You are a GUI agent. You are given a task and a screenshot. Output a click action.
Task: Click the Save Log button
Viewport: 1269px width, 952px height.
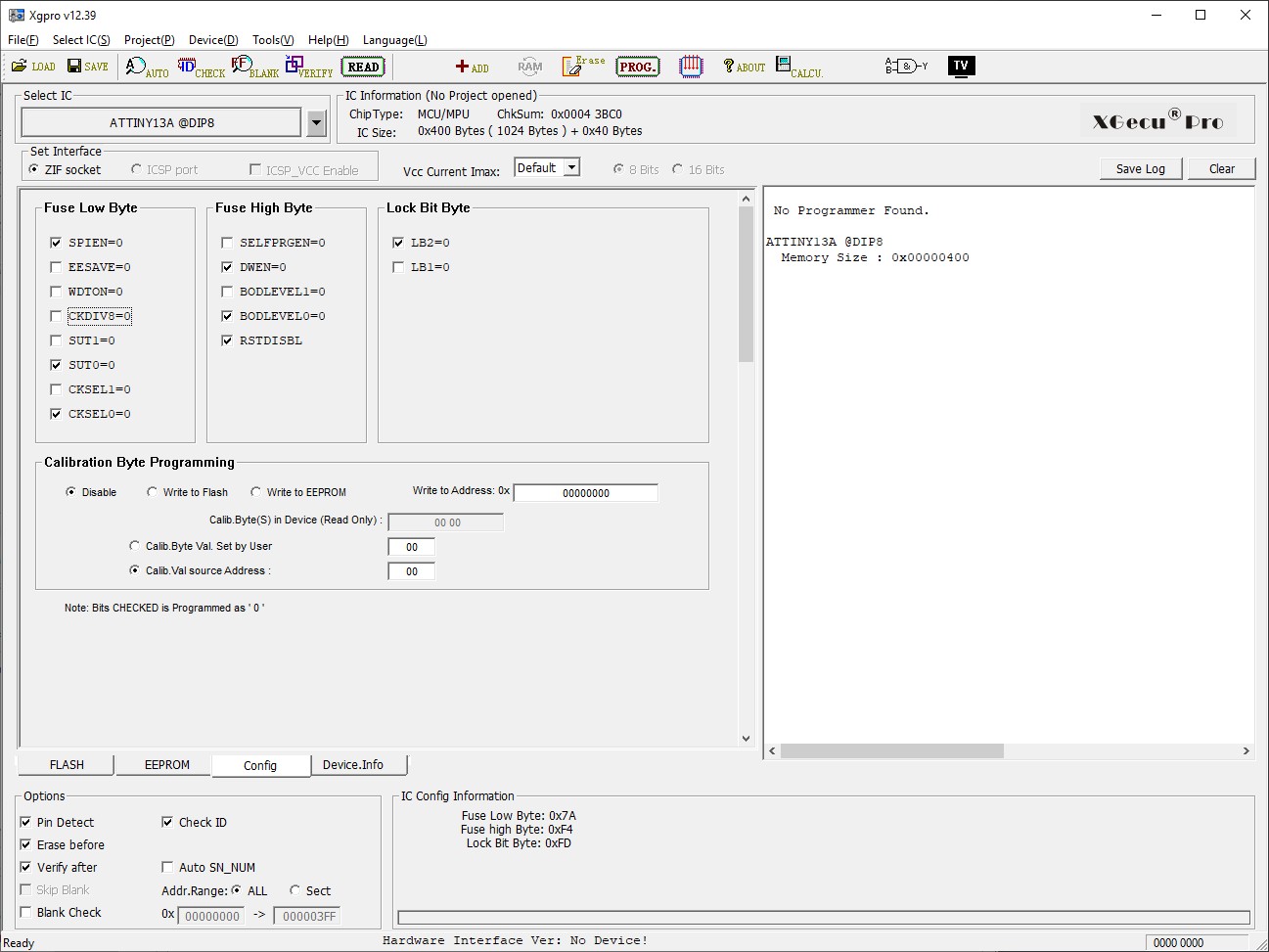[1140, 168]
